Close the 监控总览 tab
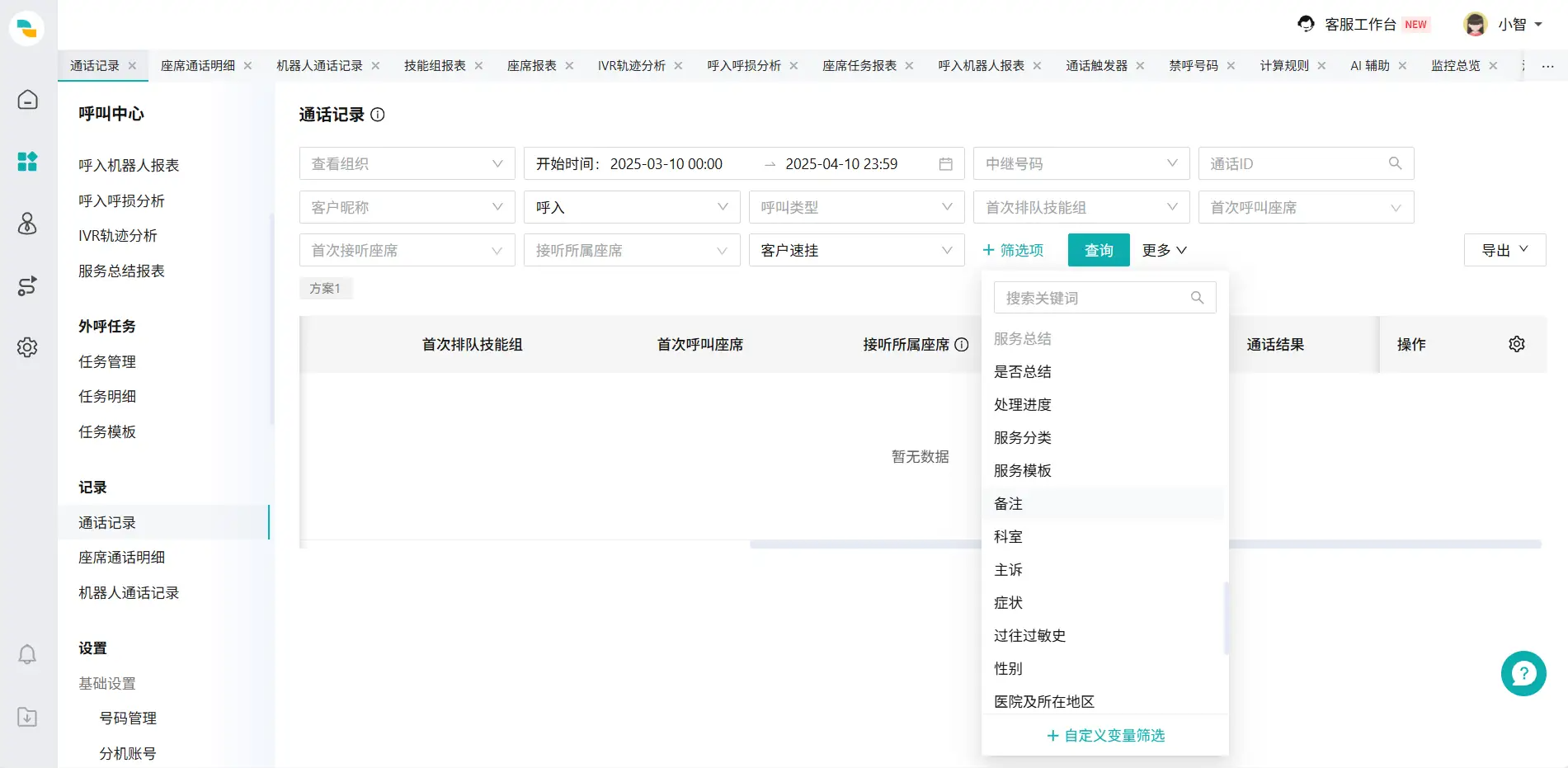This screenshot has width=1568, height=768. [x=1493, y=65]
